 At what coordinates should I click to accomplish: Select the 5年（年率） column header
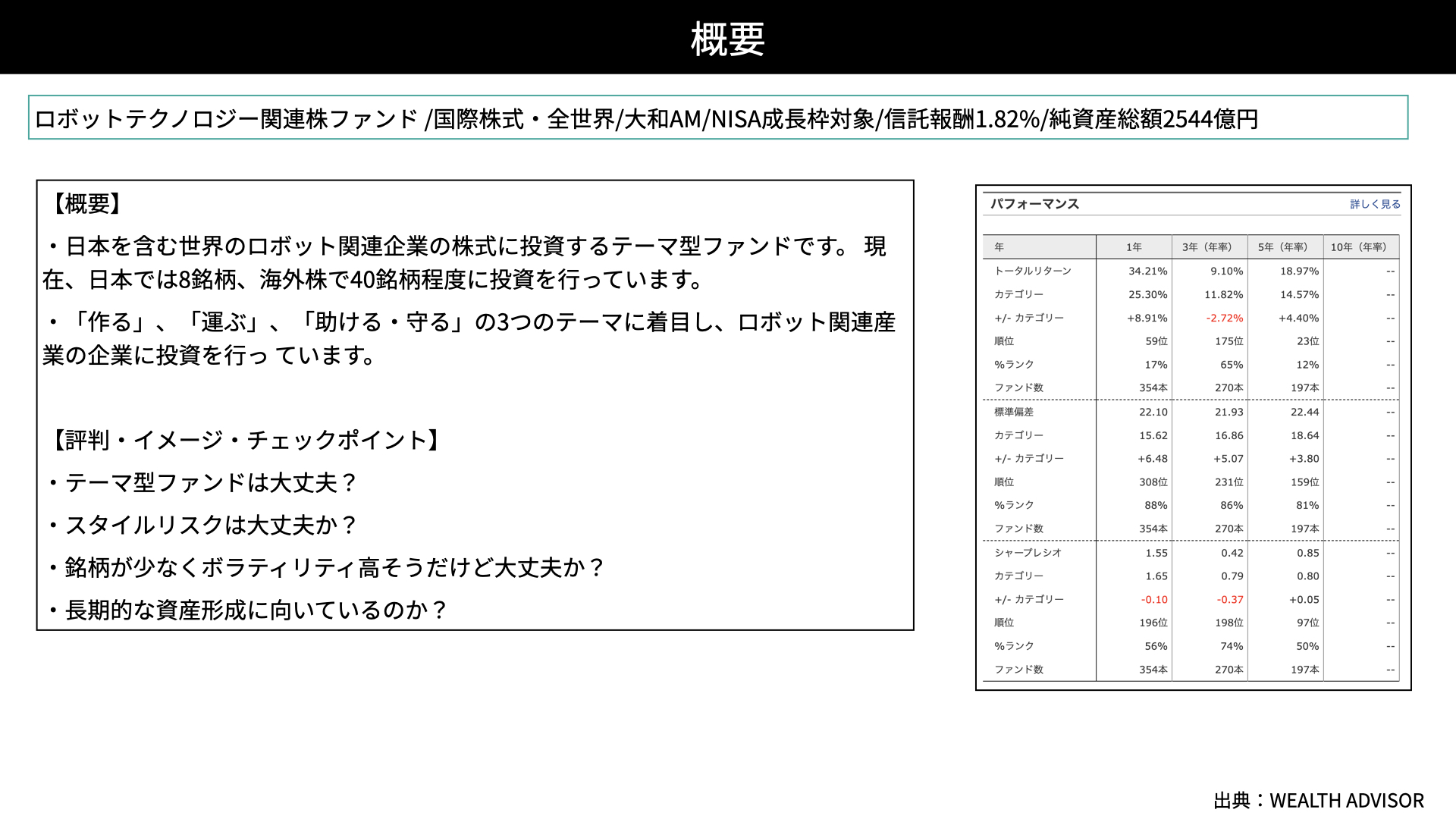coord(1285,247)
